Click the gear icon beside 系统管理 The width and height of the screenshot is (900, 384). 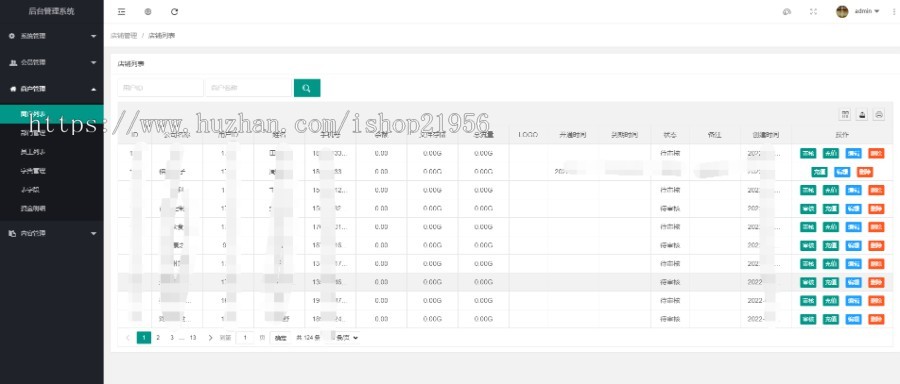coord(12,36)
